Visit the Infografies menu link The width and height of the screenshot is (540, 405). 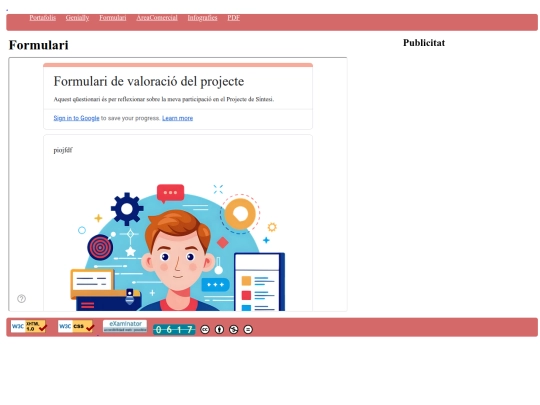coord(202,18)
